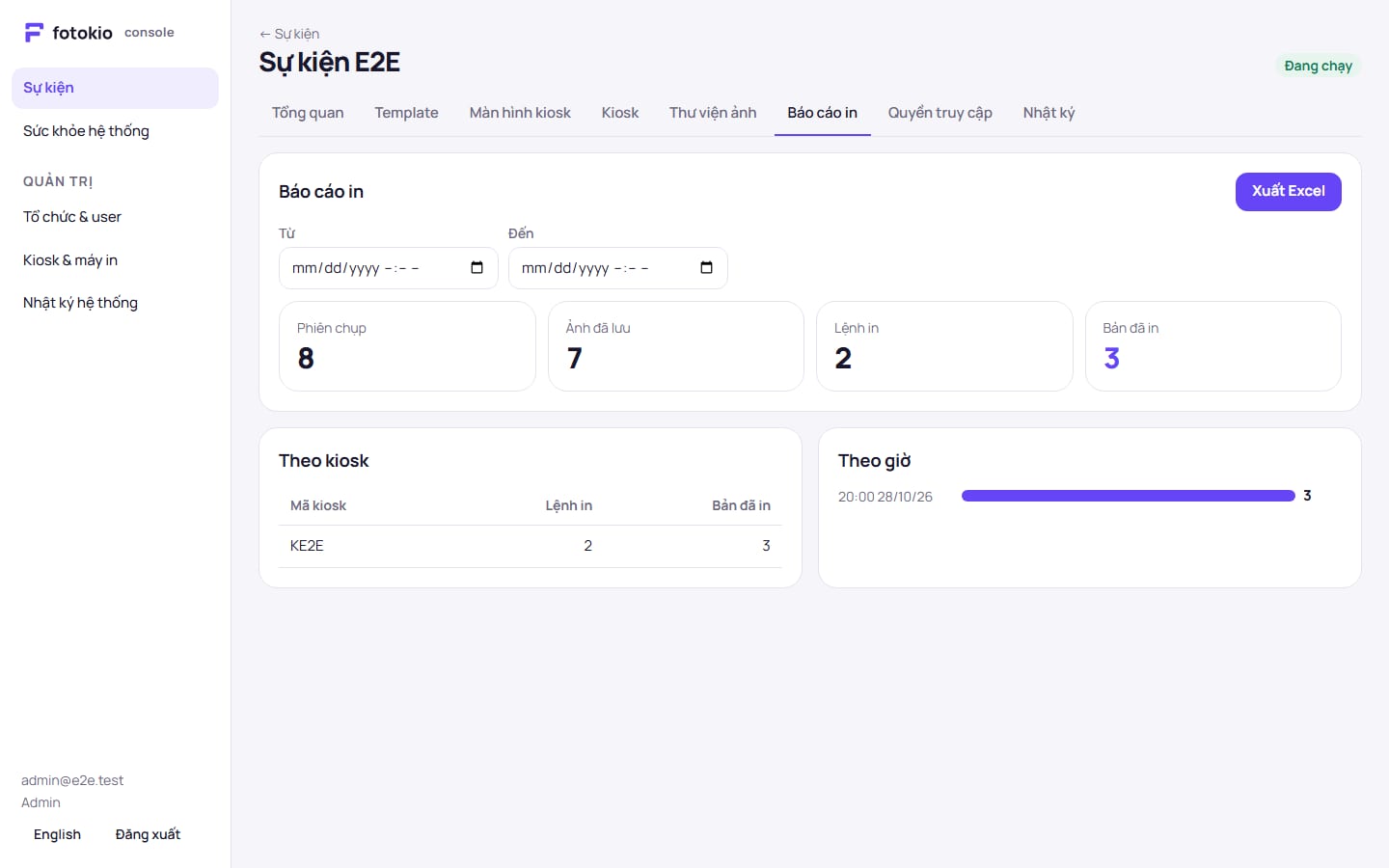Open the Quyền truy cập tab

(x=940, y=113)
